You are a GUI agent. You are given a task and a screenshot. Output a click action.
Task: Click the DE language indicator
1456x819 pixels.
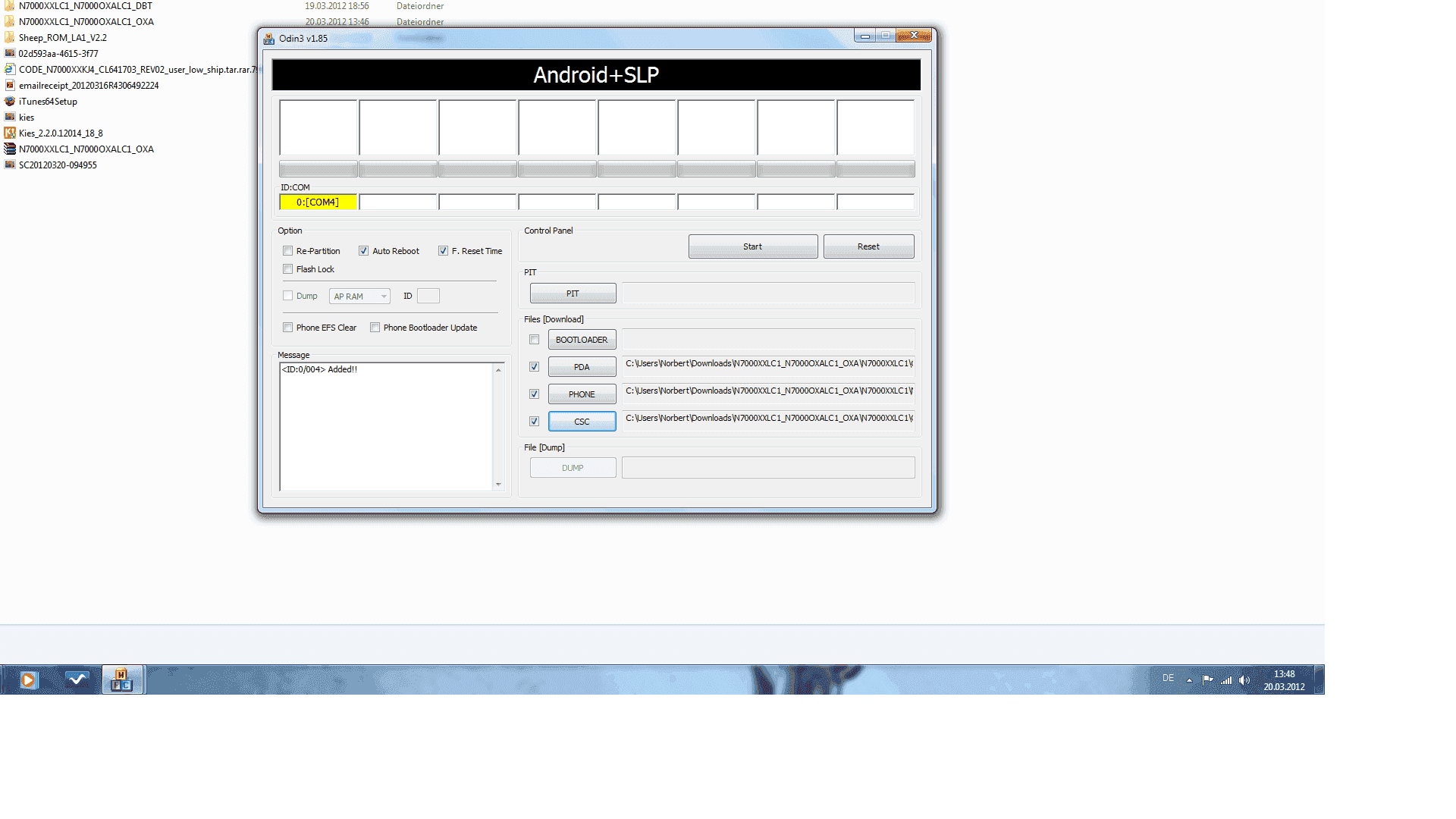click(1168, 678)
